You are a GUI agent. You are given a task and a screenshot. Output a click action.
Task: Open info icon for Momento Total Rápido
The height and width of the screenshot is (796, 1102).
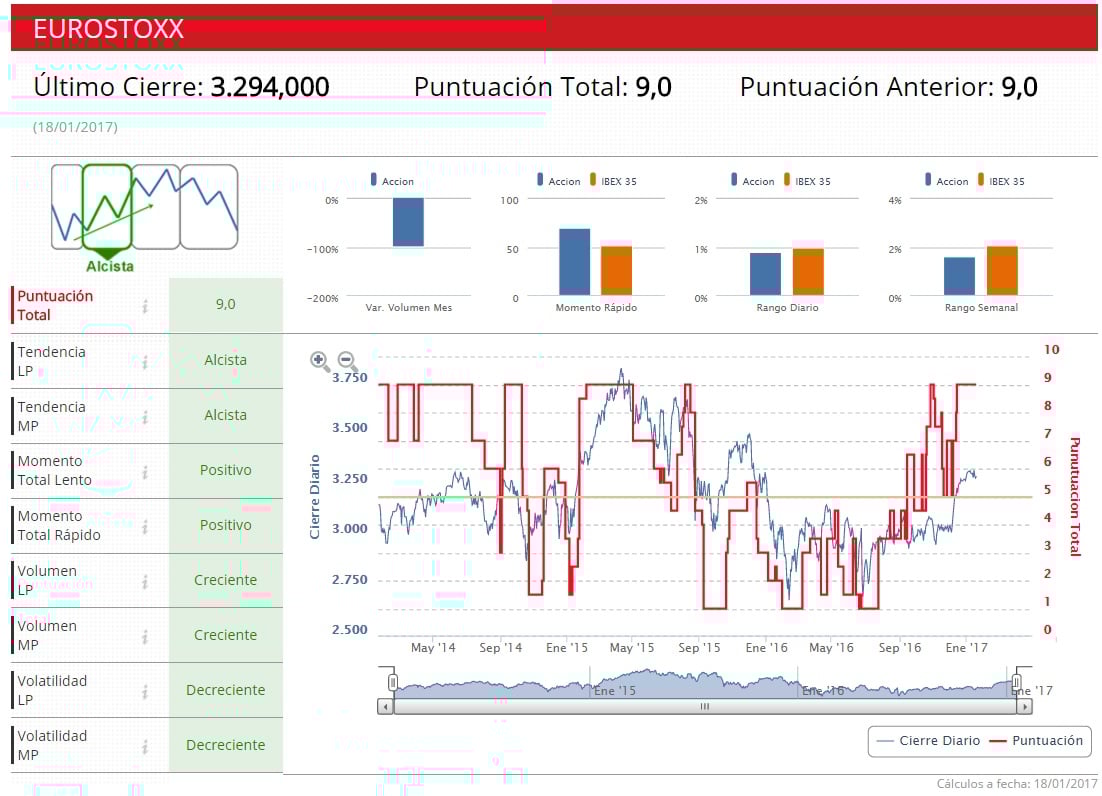(x=145, y=526)
